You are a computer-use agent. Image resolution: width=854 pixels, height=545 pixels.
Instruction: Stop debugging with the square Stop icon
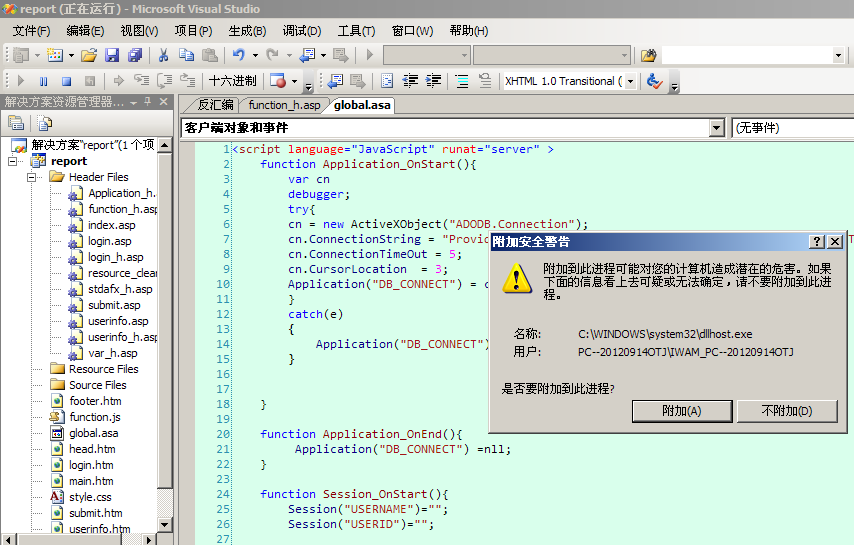(66, 81)
